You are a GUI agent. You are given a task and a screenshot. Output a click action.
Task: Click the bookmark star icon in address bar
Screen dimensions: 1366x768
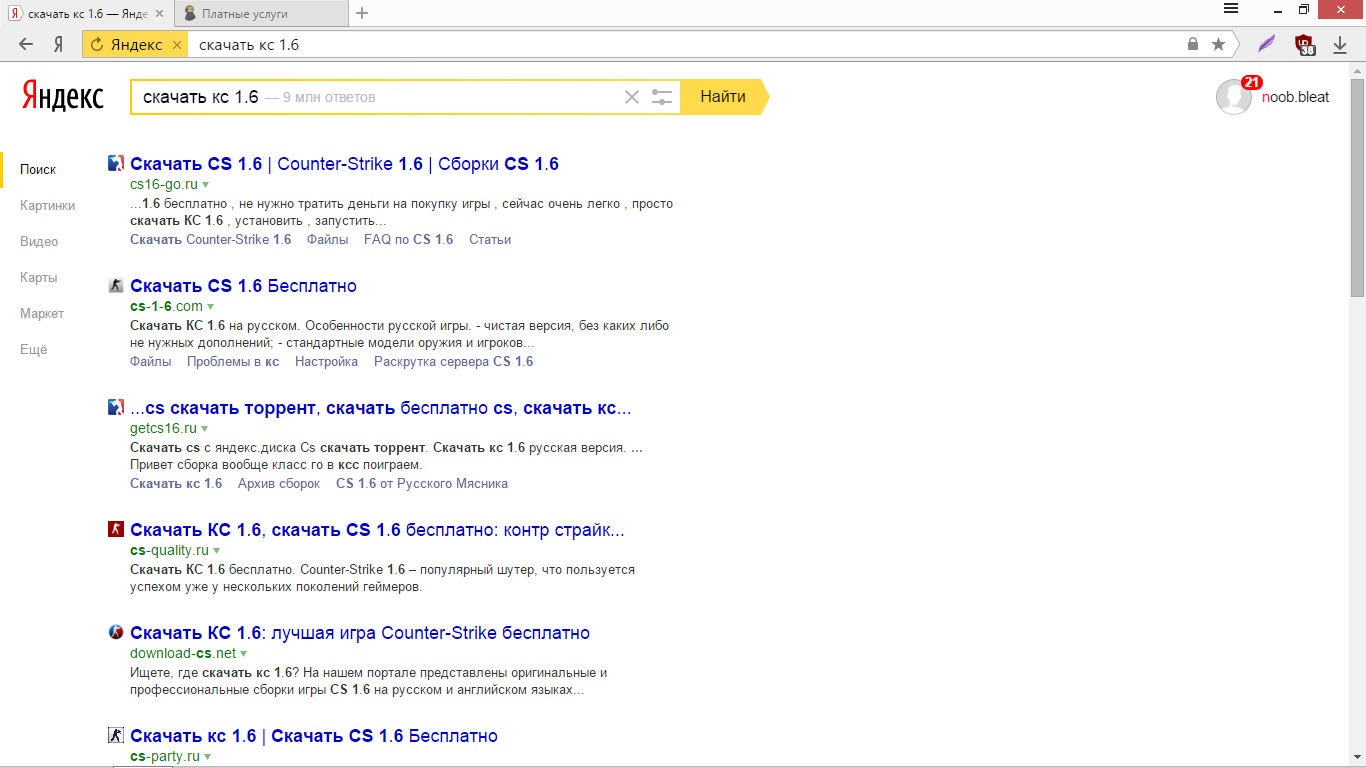click(1218, 44)
